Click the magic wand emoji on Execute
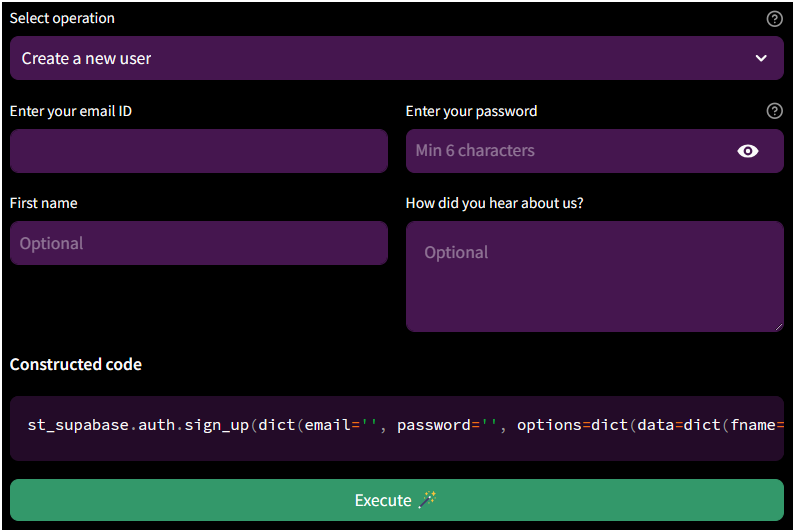This screenshot has width=795, height=532. point(428,500)
